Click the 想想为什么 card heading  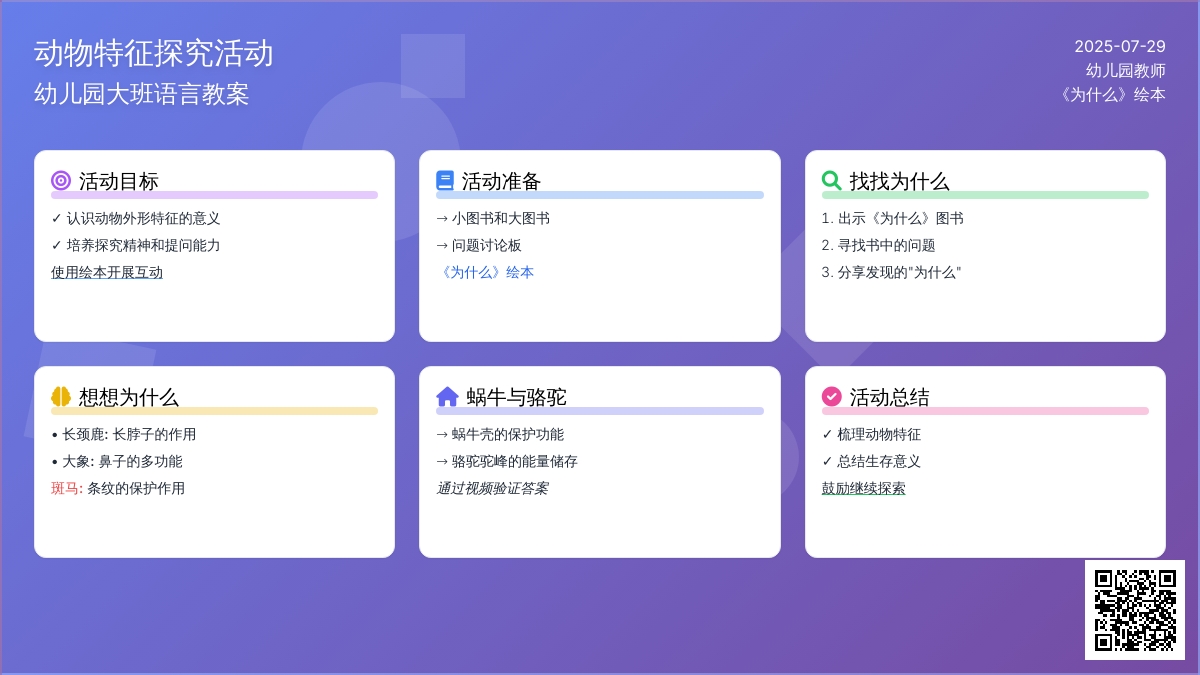[x=129, y=397]
